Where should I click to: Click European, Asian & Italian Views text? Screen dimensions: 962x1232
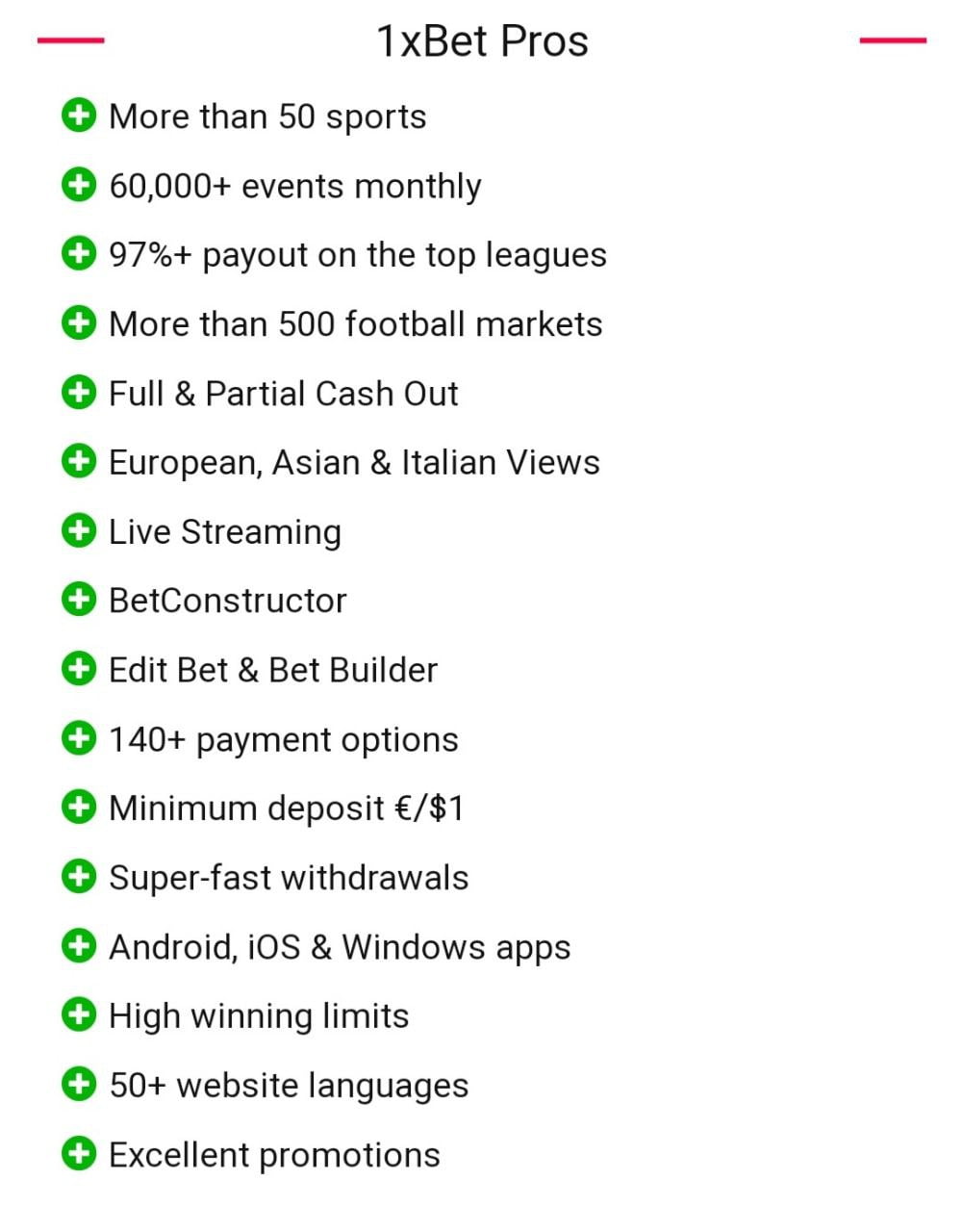tap(354, 463)
